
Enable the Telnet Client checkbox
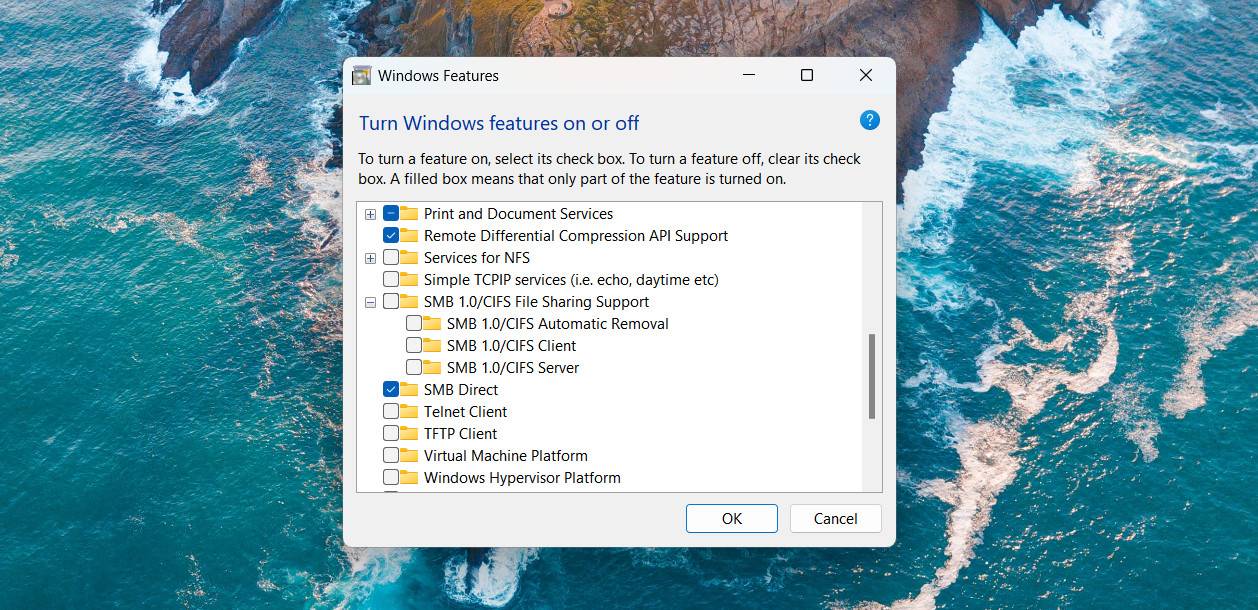391,411
